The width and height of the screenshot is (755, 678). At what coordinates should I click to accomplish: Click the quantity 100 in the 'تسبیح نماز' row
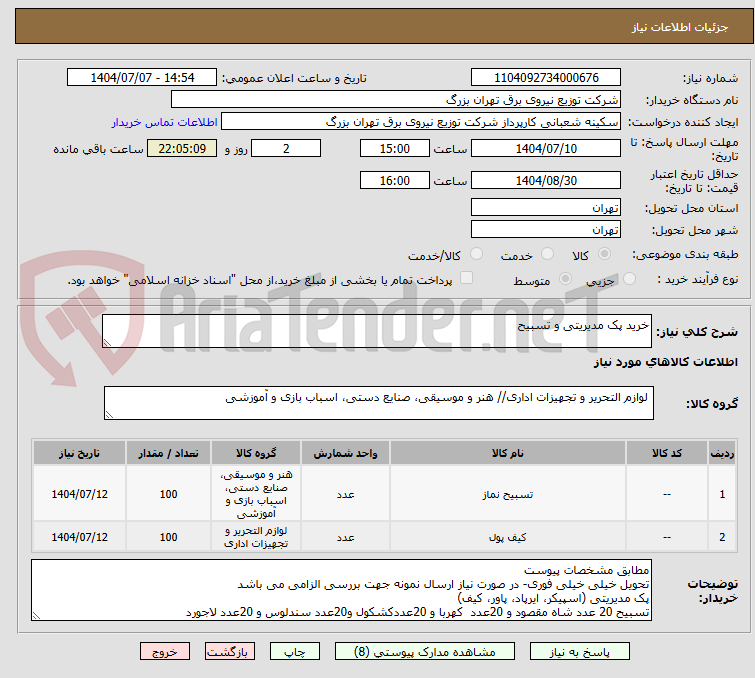(x=169, y=494)
